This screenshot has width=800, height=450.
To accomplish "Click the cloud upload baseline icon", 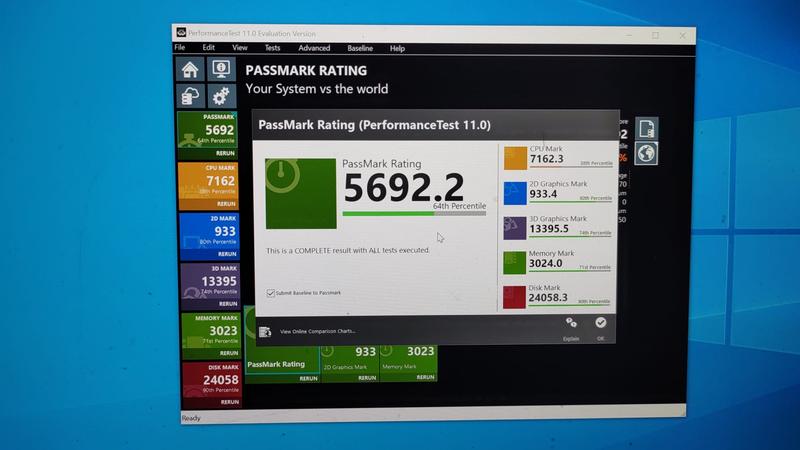I will [191, 96].
